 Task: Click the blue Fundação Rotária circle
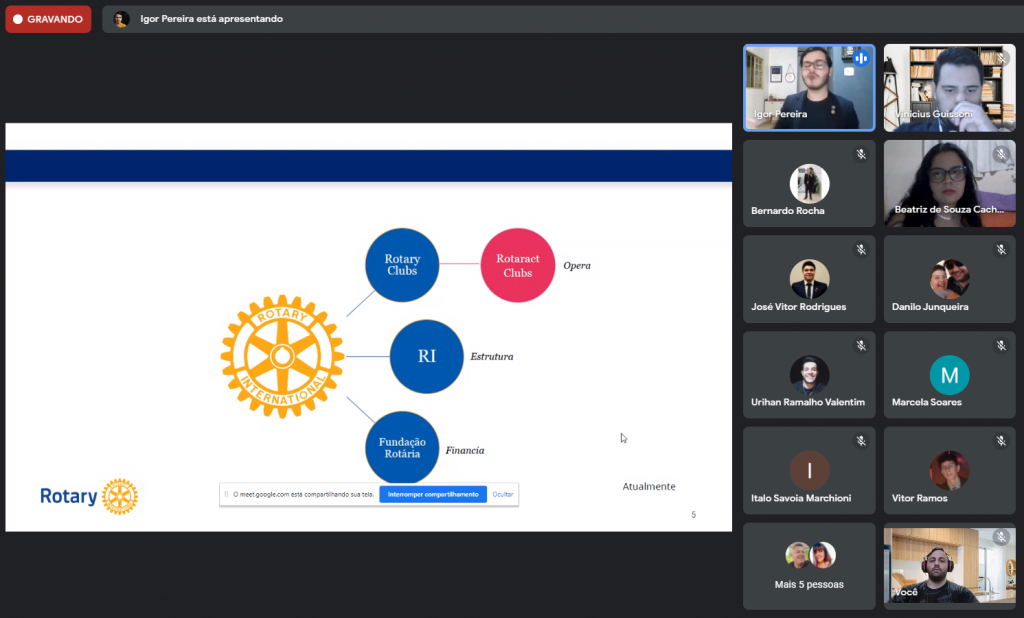click(402, 447)
